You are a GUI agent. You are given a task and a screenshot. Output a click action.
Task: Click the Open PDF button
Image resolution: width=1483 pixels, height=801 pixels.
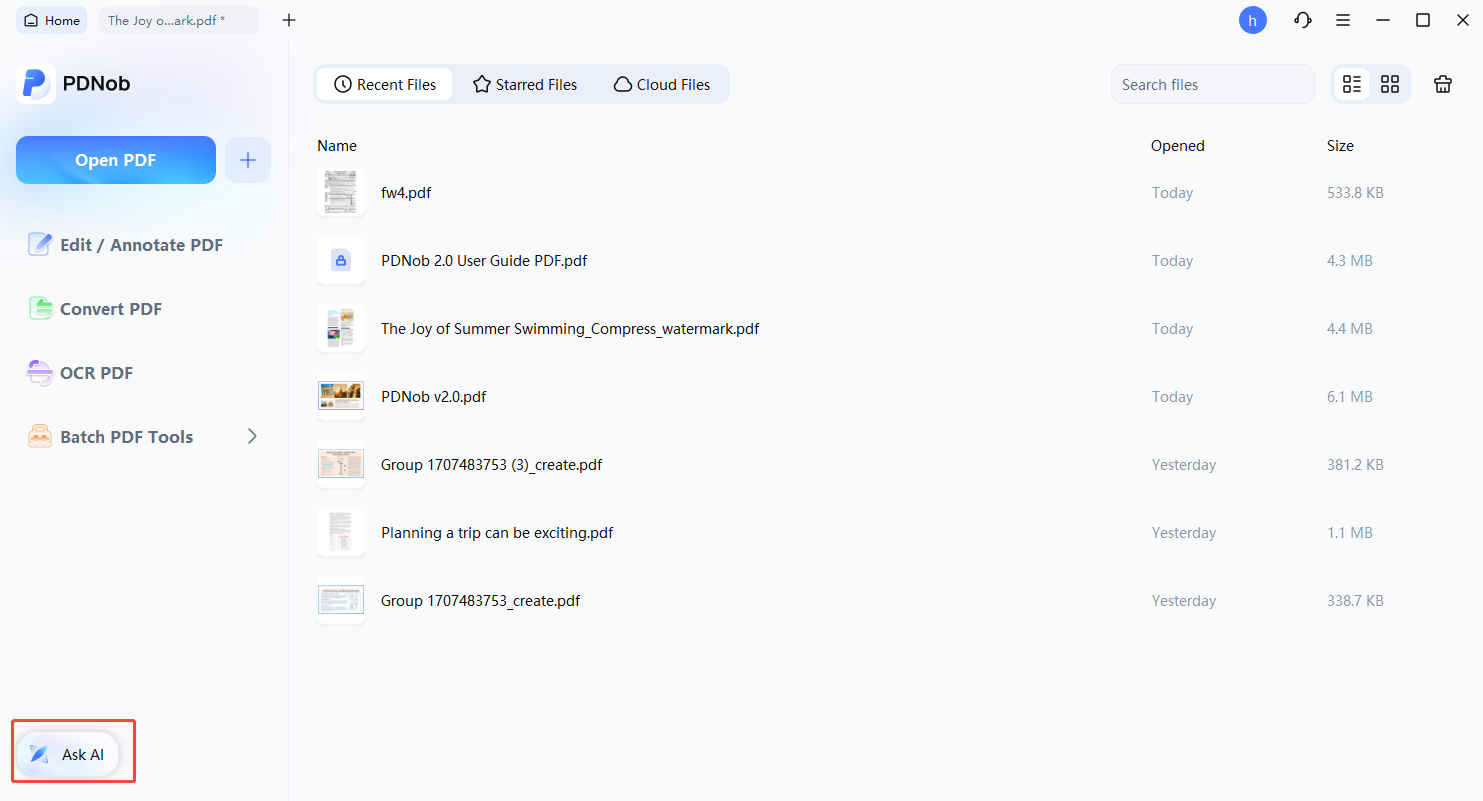[x=116, y=160]
